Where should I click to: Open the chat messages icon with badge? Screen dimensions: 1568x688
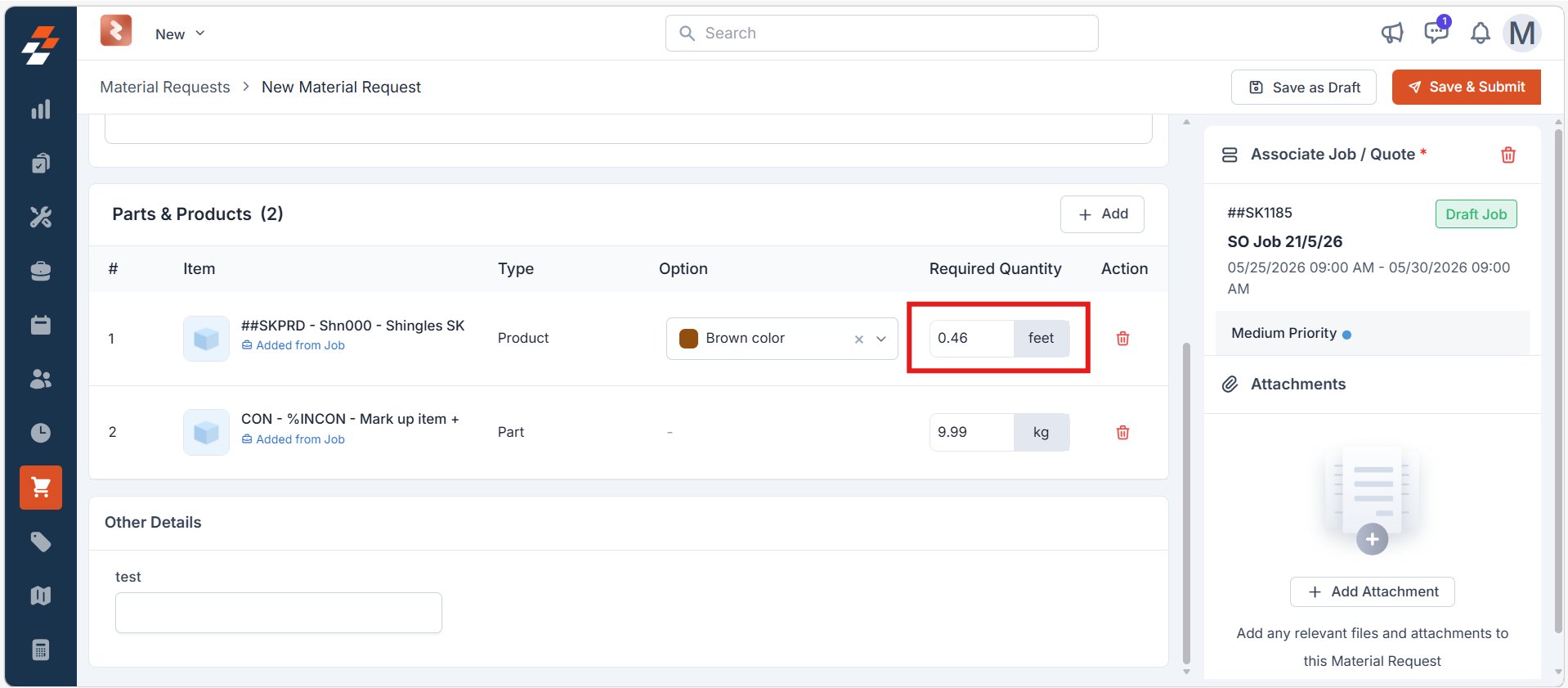(x=1436, y=32)
